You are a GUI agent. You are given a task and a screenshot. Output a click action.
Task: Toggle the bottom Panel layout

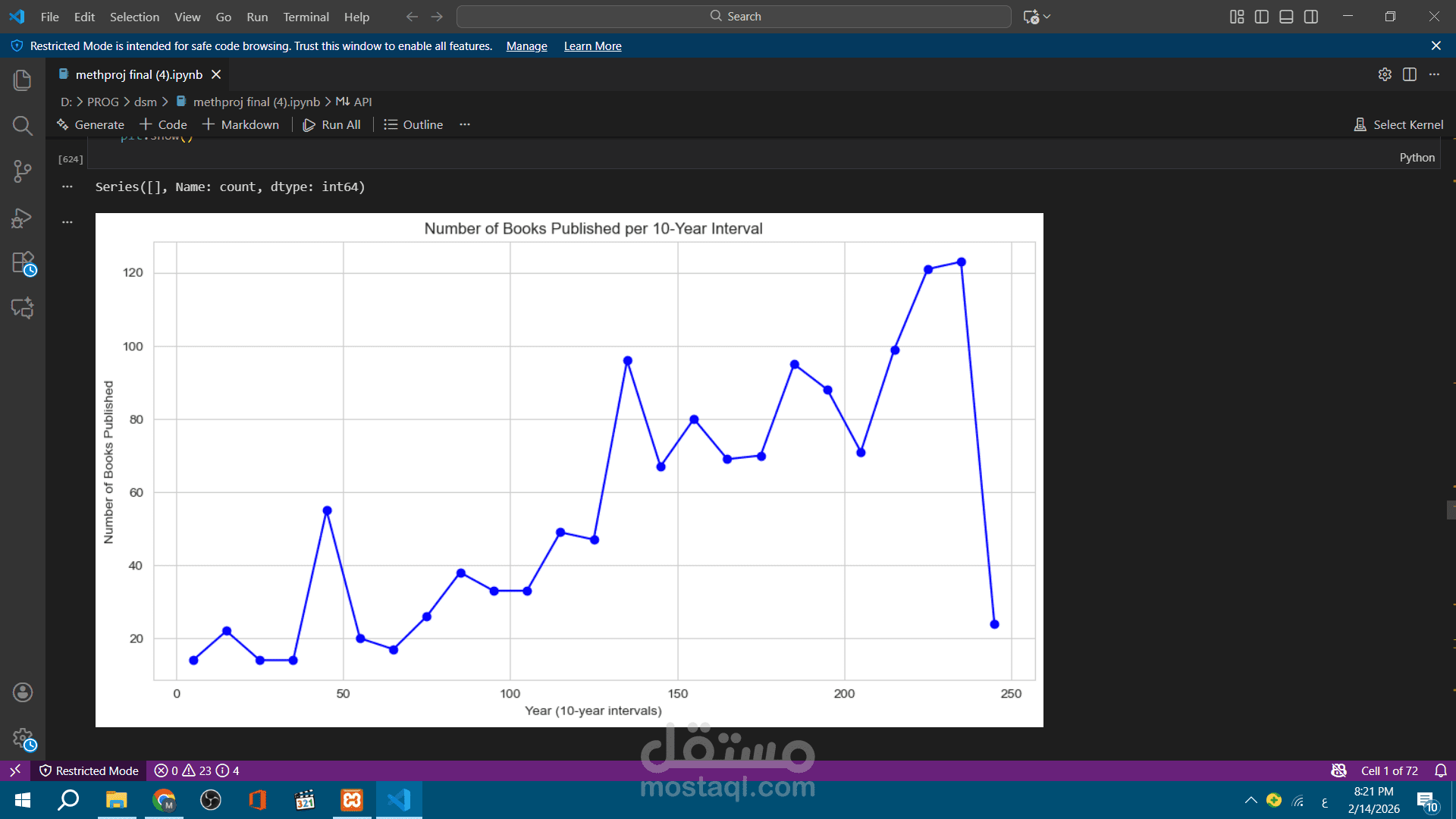pos(1286,17)
